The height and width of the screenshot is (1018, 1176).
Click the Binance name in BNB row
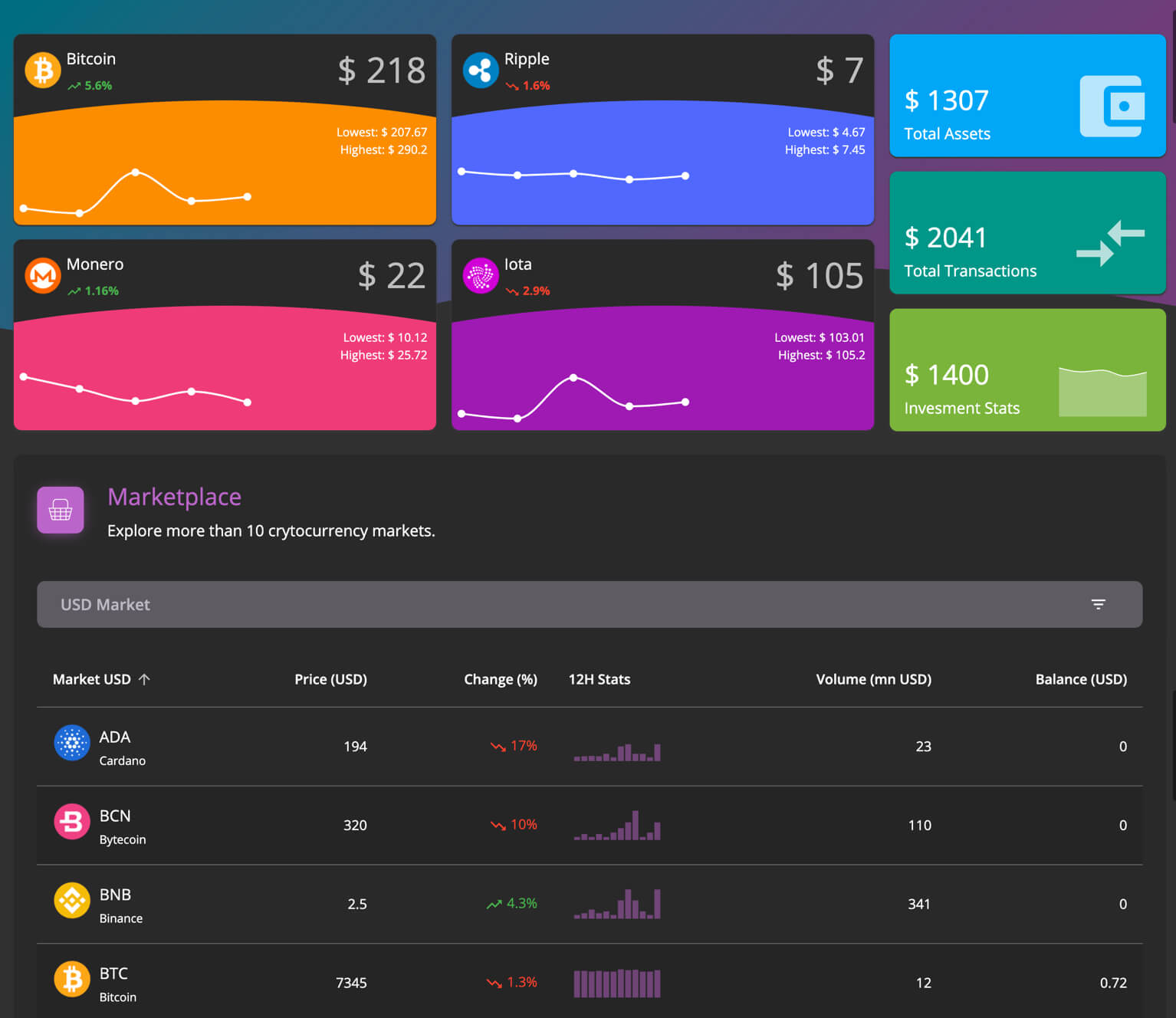121,918
